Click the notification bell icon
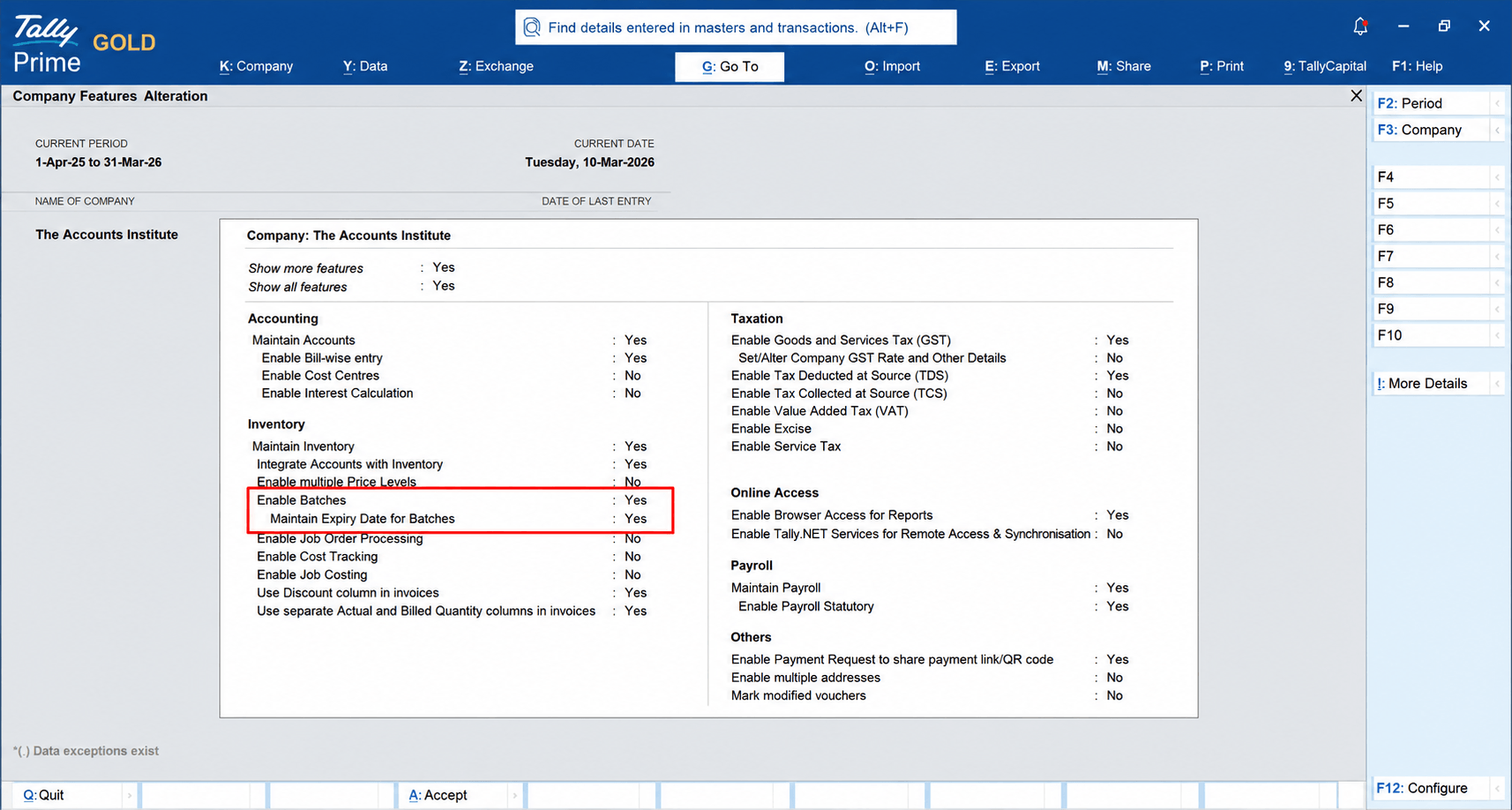Viewport: 1512px width, 810px height. pos(1360,26)
